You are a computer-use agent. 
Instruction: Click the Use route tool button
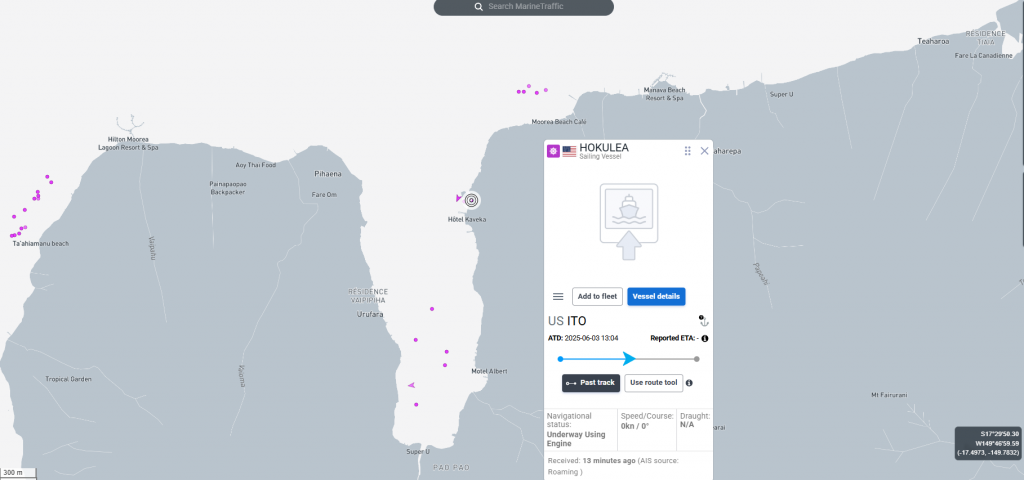click(652, 383)
